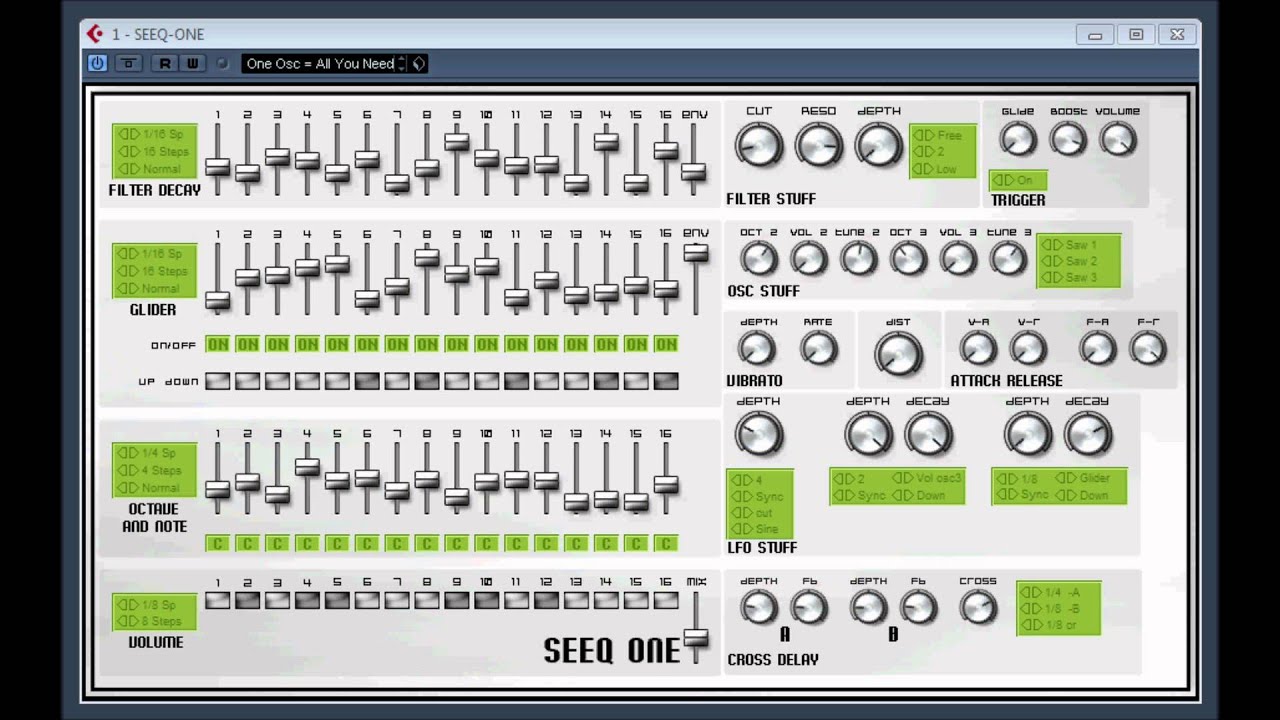Image resolution: width=1280 pixels, height=720 pixels.
Task: Click the Boost knob
Action: coord(1068,138)
